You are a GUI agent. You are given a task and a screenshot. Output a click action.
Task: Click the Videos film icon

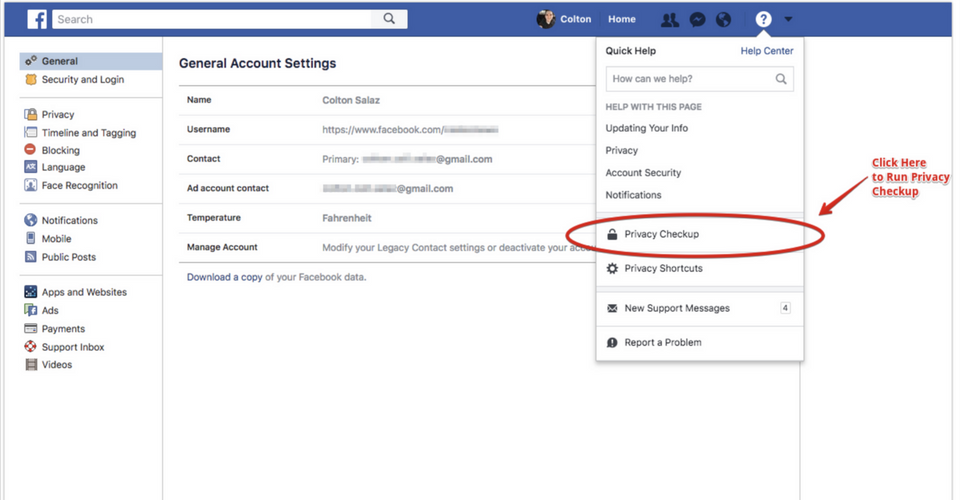(31, 364)
